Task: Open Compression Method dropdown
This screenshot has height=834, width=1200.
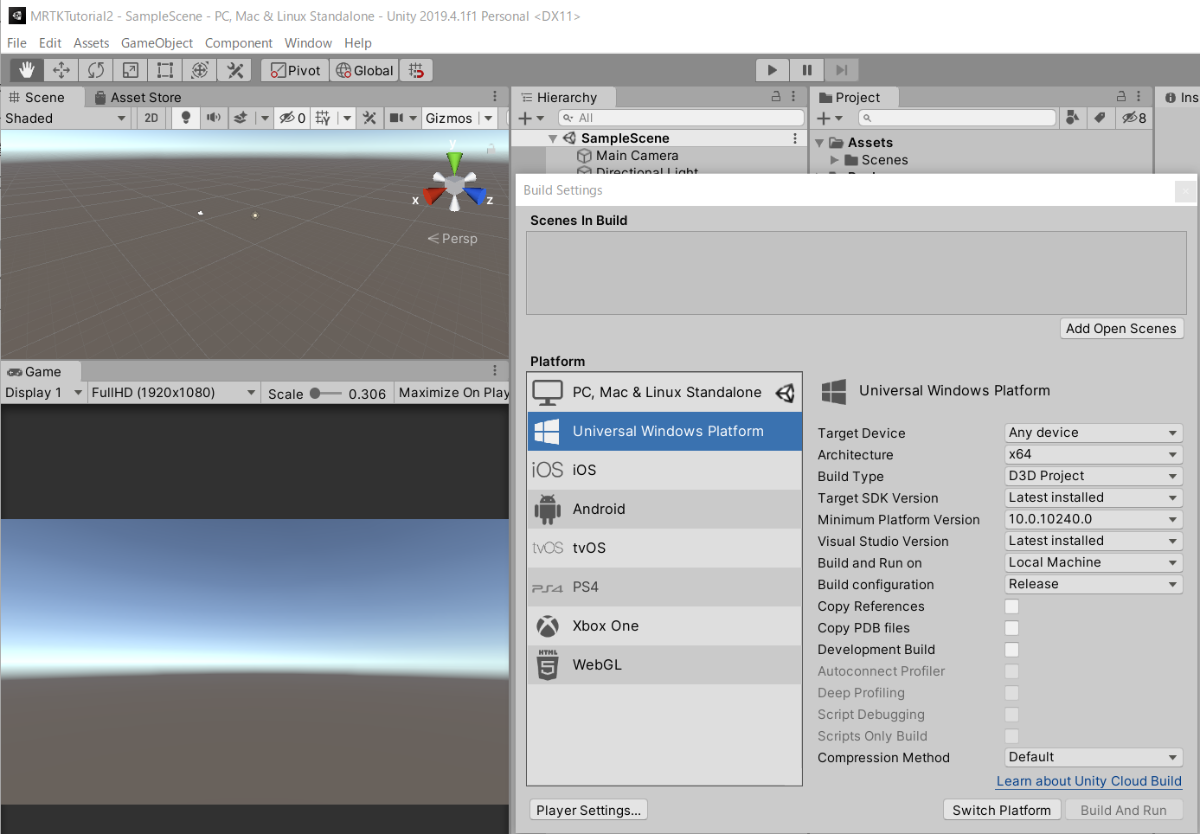Action: tap(1094, 758)
